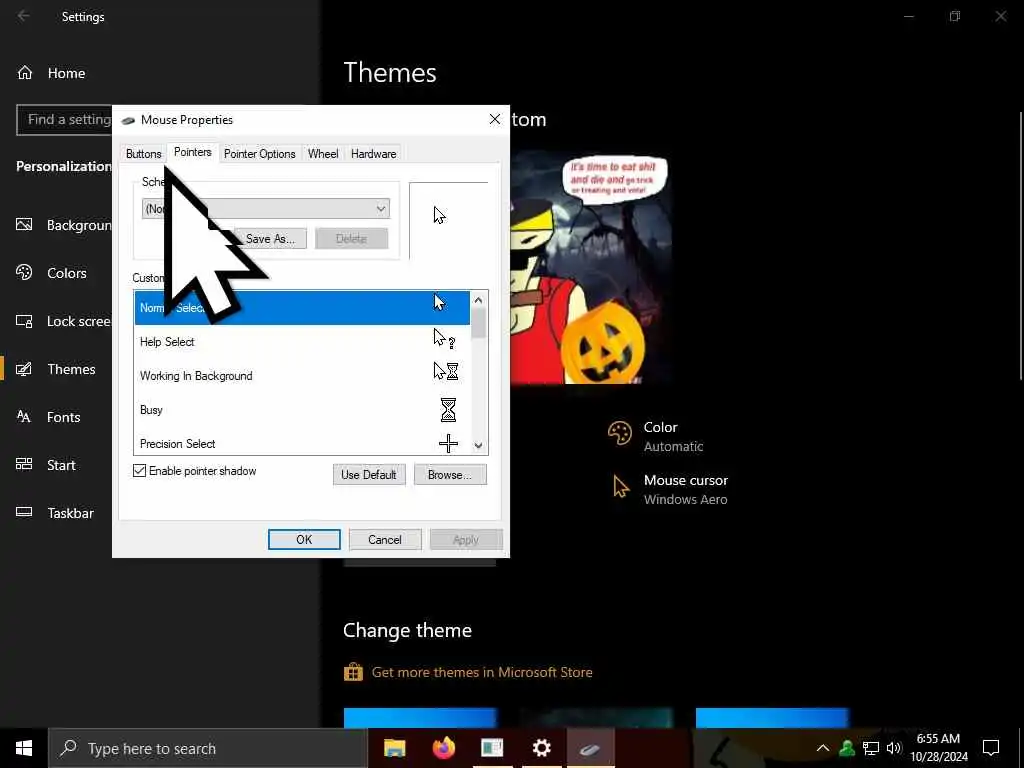Open clock and date in taskbar
Image resolution: width=1024 pixels, height=768 pixels.
coord(938,748)
